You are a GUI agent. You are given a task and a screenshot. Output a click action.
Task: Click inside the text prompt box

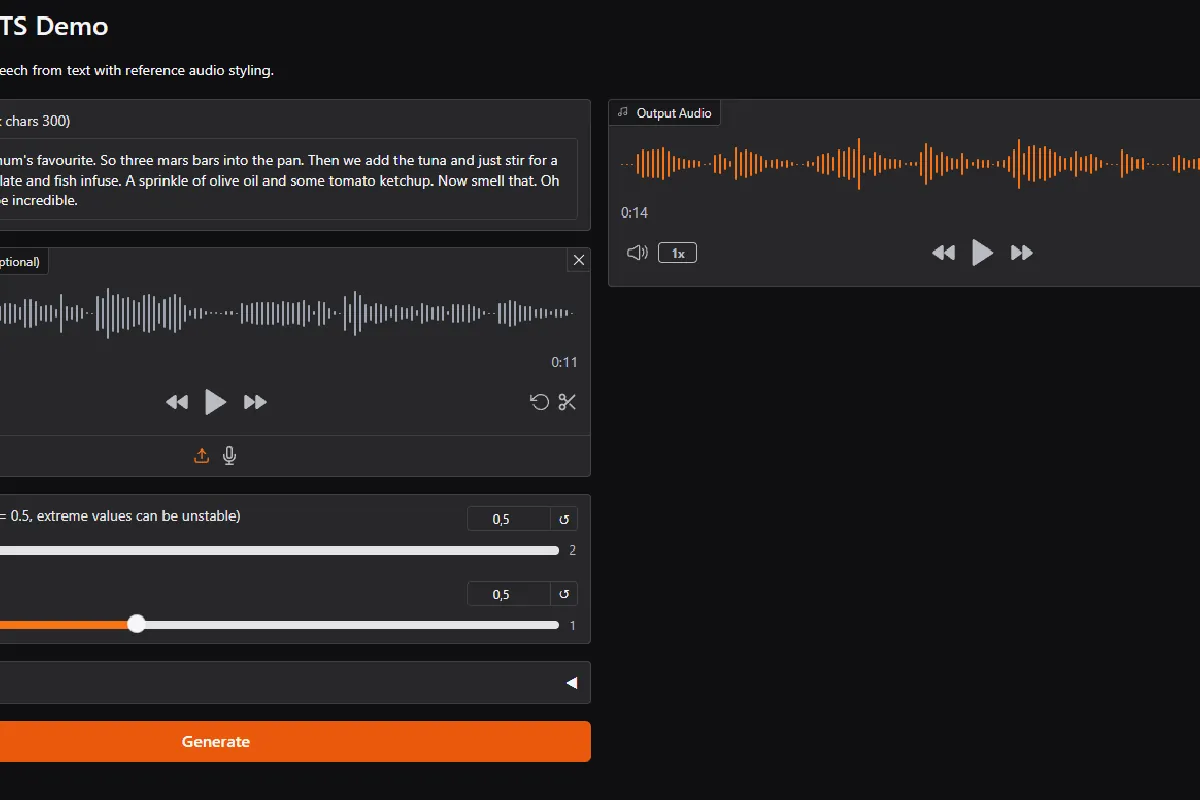tap(288, 180)
